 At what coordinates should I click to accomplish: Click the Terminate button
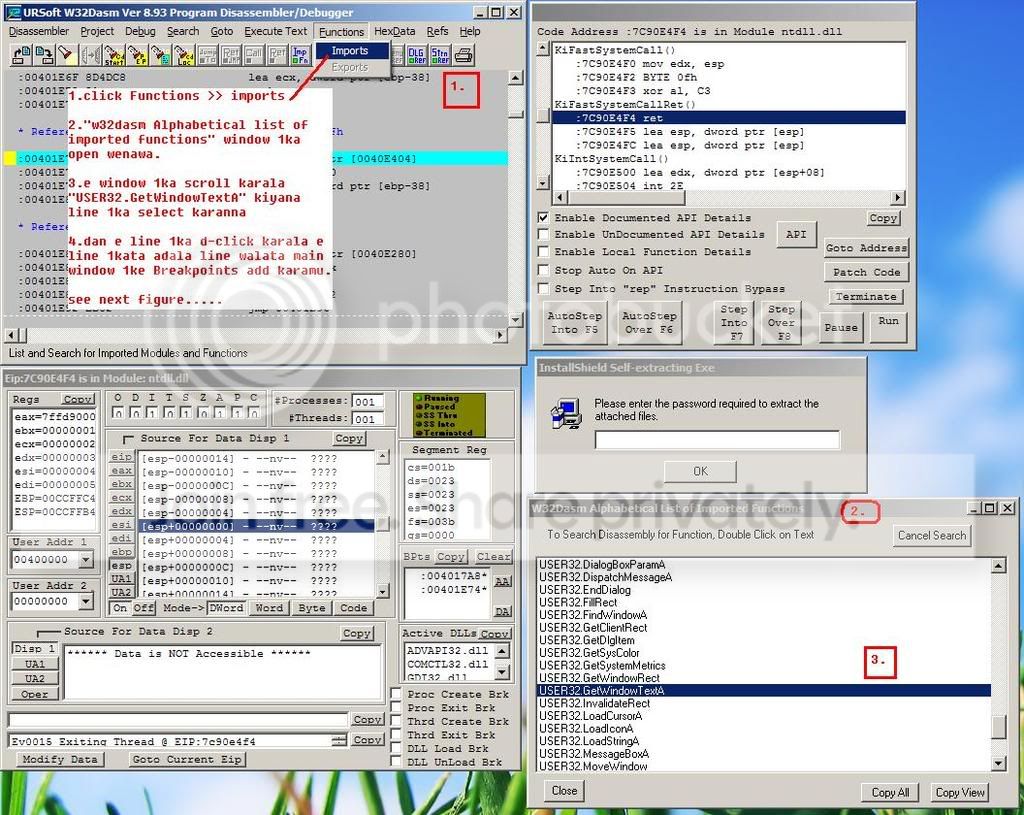(866, 296)
